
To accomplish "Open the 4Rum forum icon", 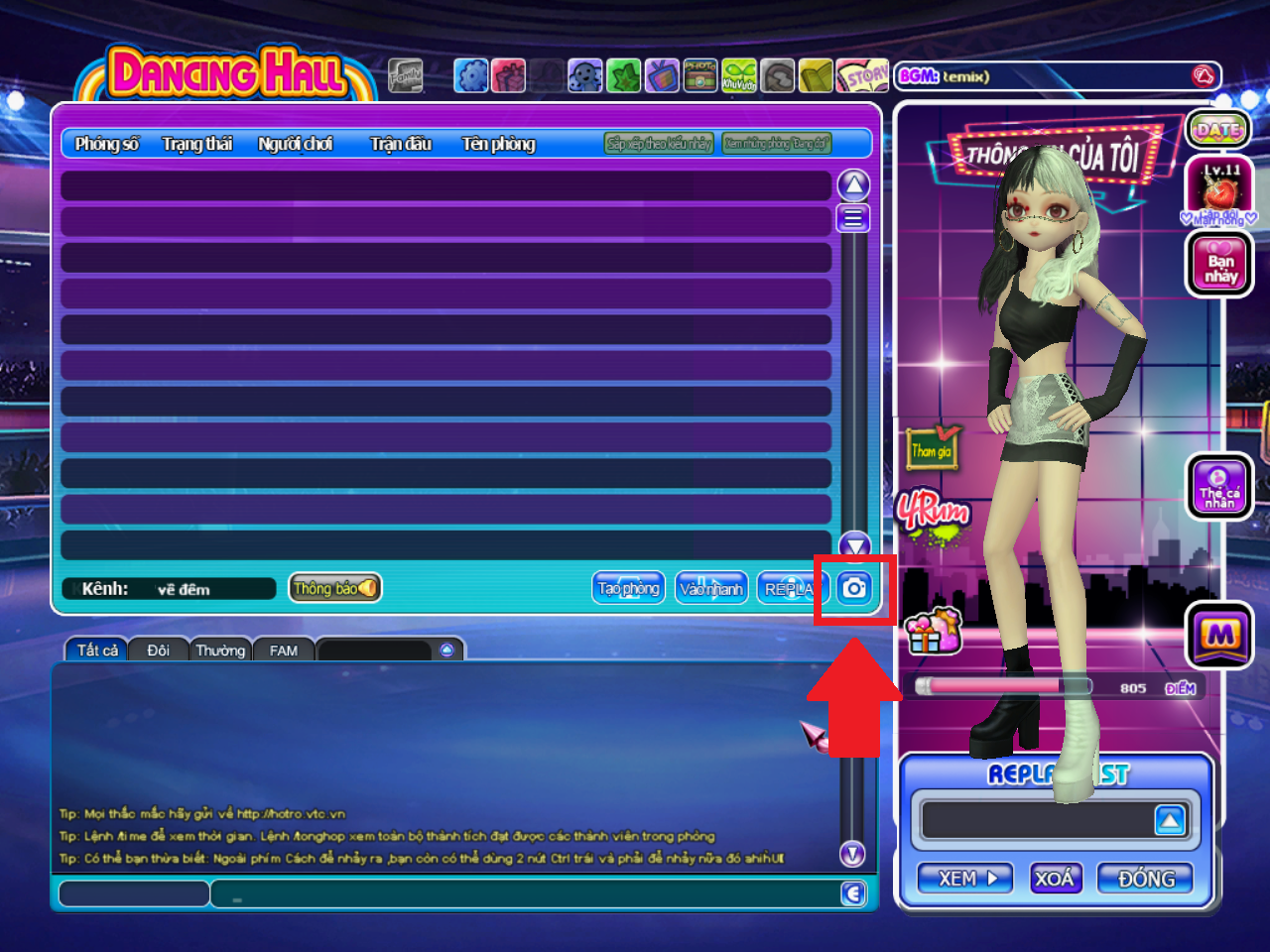I will [x=933, y=517].
